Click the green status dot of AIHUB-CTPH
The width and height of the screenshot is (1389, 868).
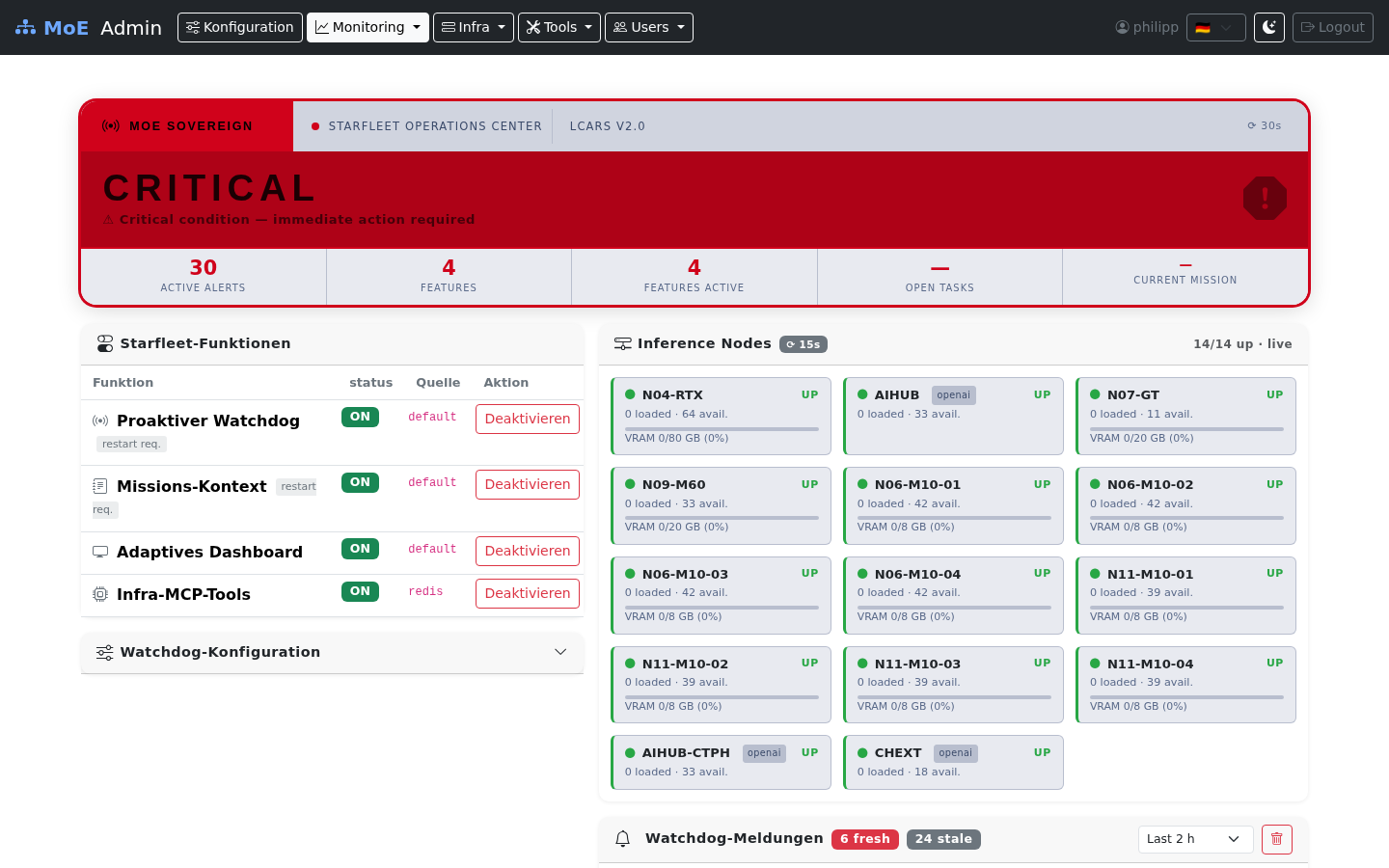pos(630,752)
